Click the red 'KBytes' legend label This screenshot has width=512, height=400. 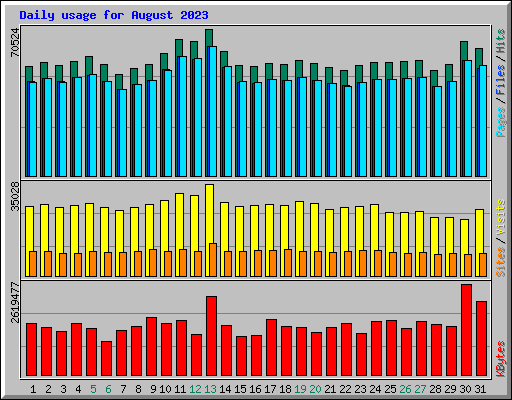click(x=501, y=359)
